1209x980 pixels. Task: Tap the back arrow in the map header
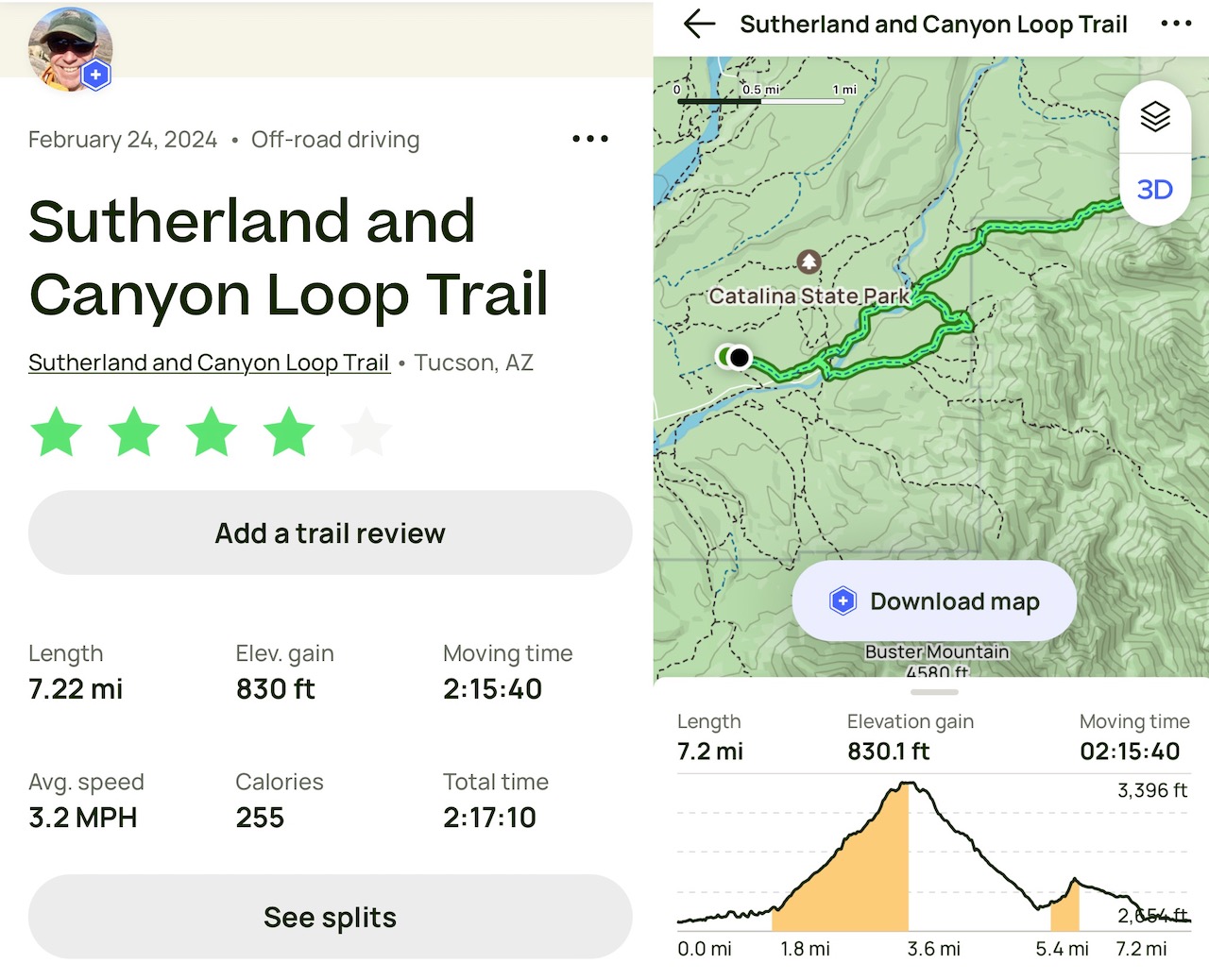[699, 24]
